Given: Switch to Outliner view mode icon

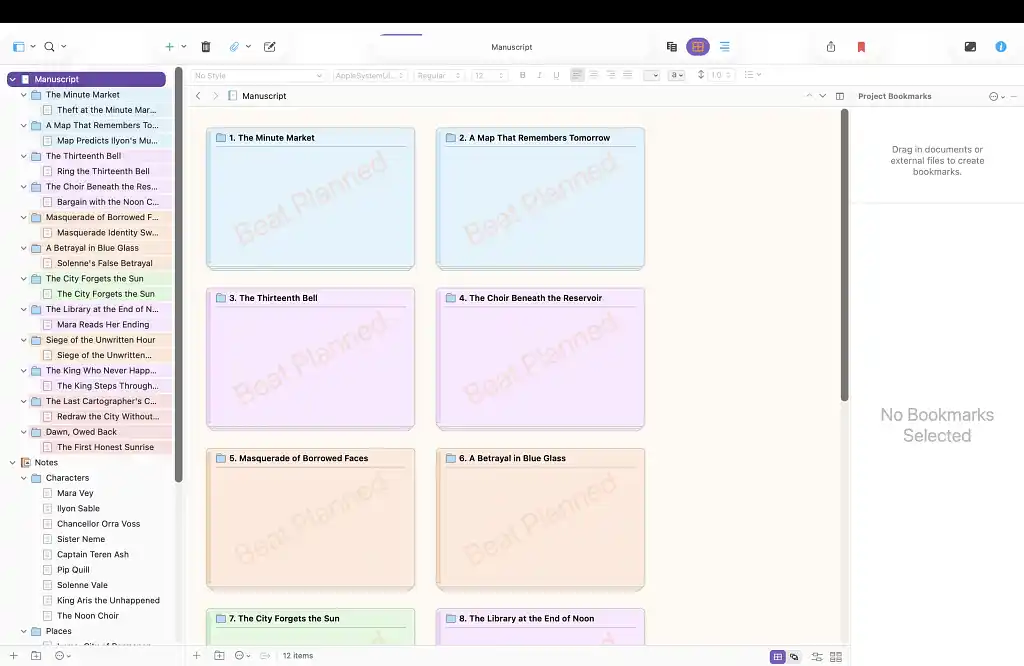Looking at the screenshot, I should [x=725, y=46].
